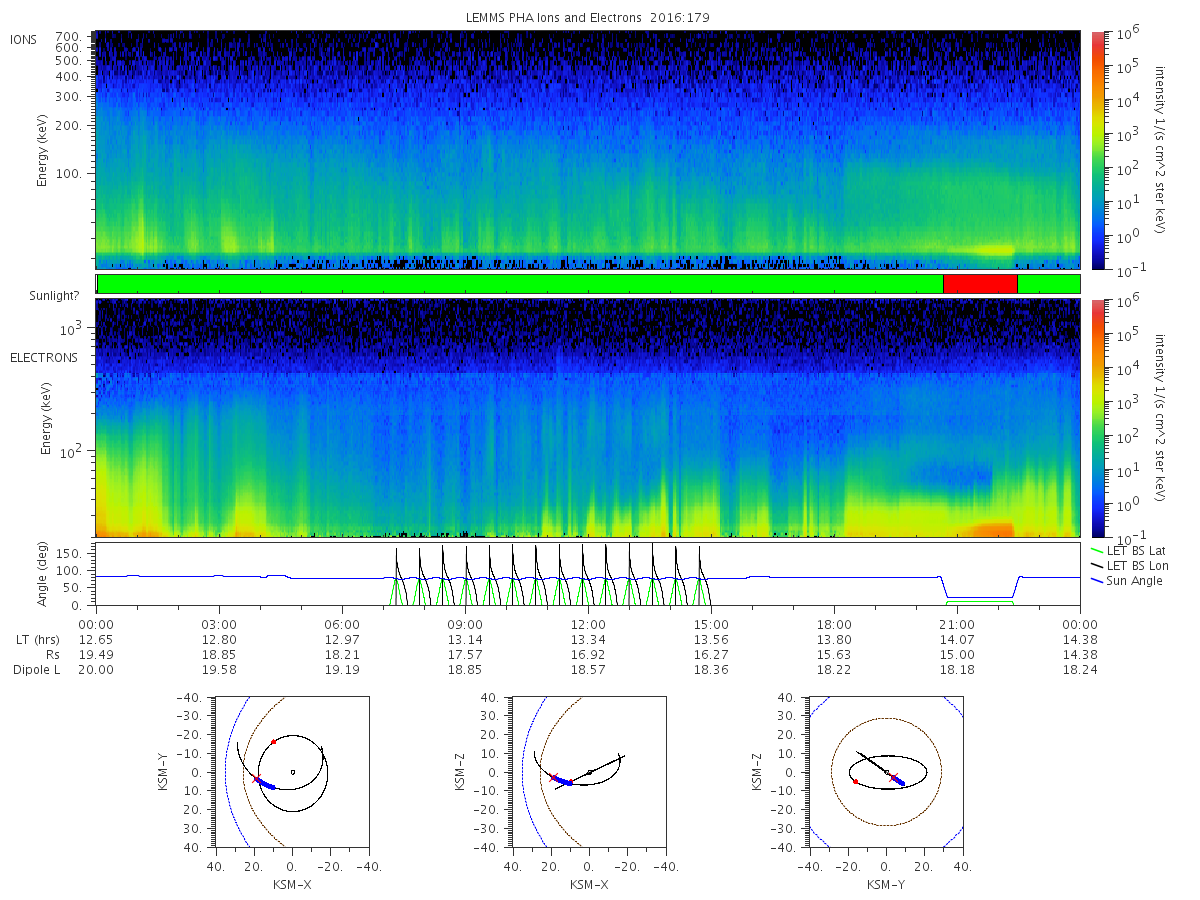Click the ELECTRONS panel label

coord(43,358)
